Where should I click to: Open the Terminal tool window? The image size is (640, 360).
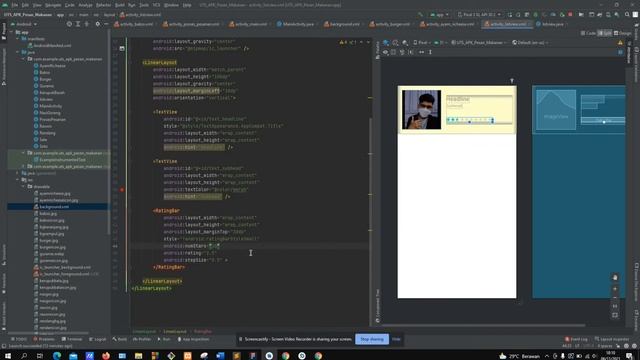tap(71, 339)
